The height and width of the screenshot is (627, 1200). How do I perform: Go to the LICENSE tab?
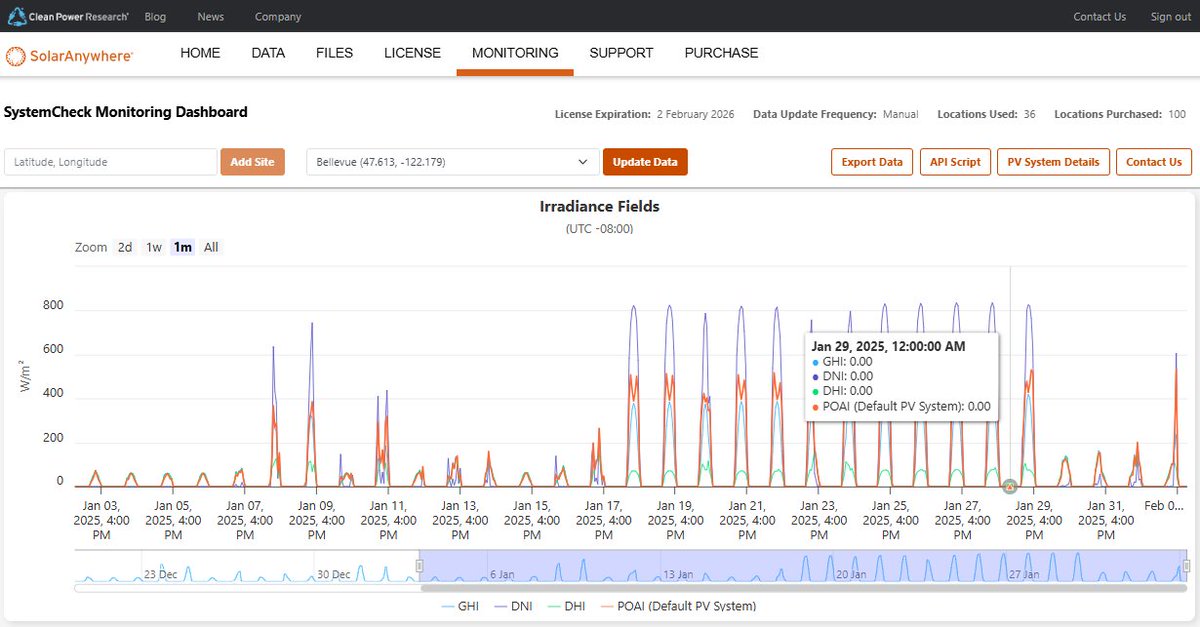point(412,53)
